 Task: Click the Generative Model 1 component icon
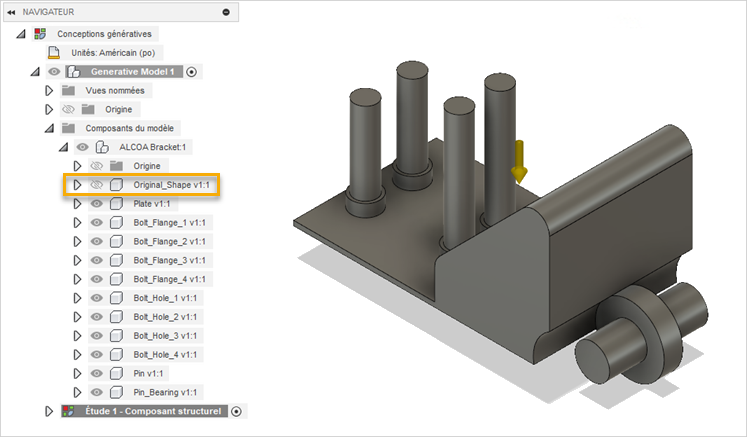click(73, 71)
